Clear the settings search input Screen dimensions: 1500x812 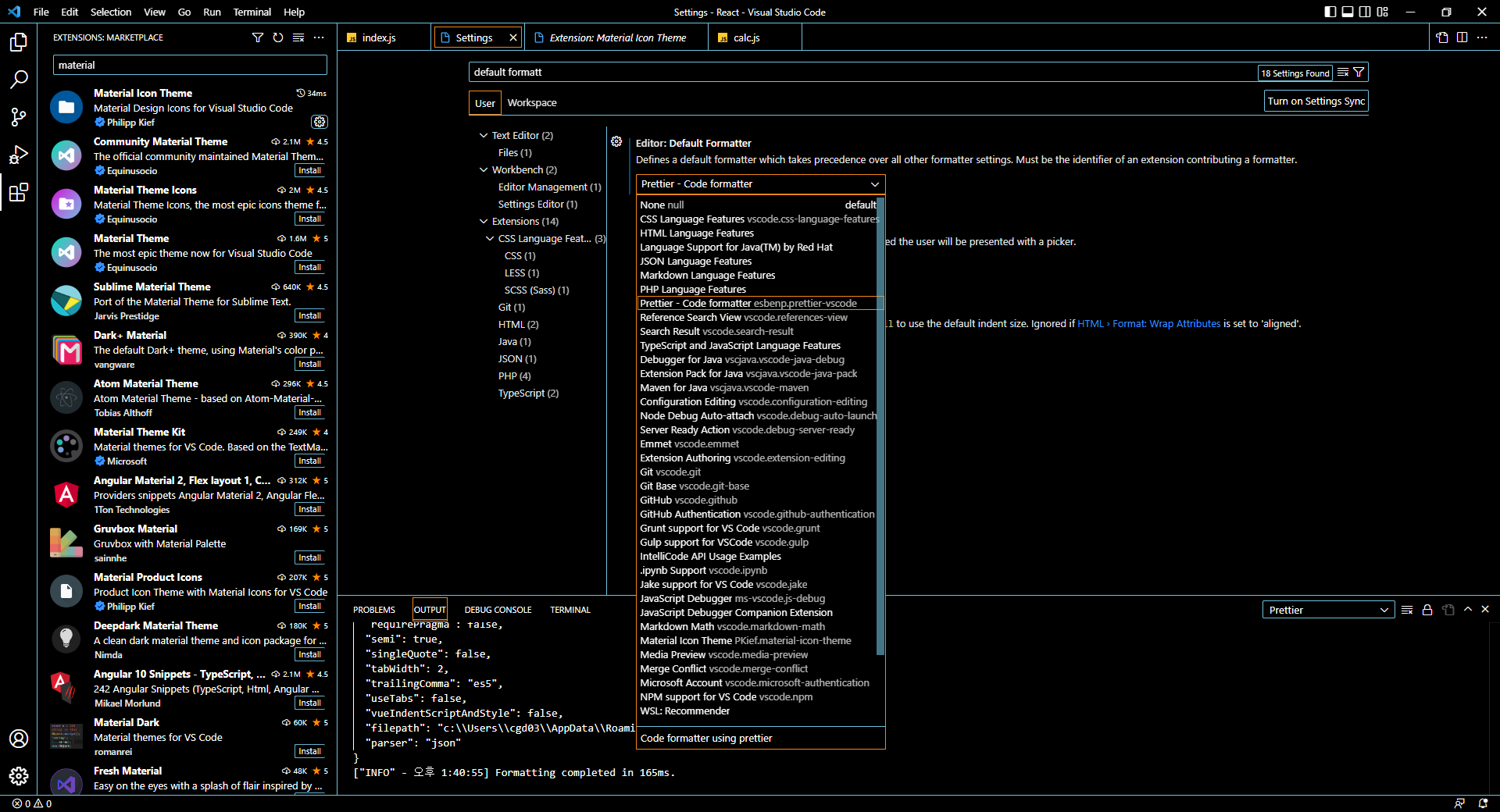(1343, 73)
